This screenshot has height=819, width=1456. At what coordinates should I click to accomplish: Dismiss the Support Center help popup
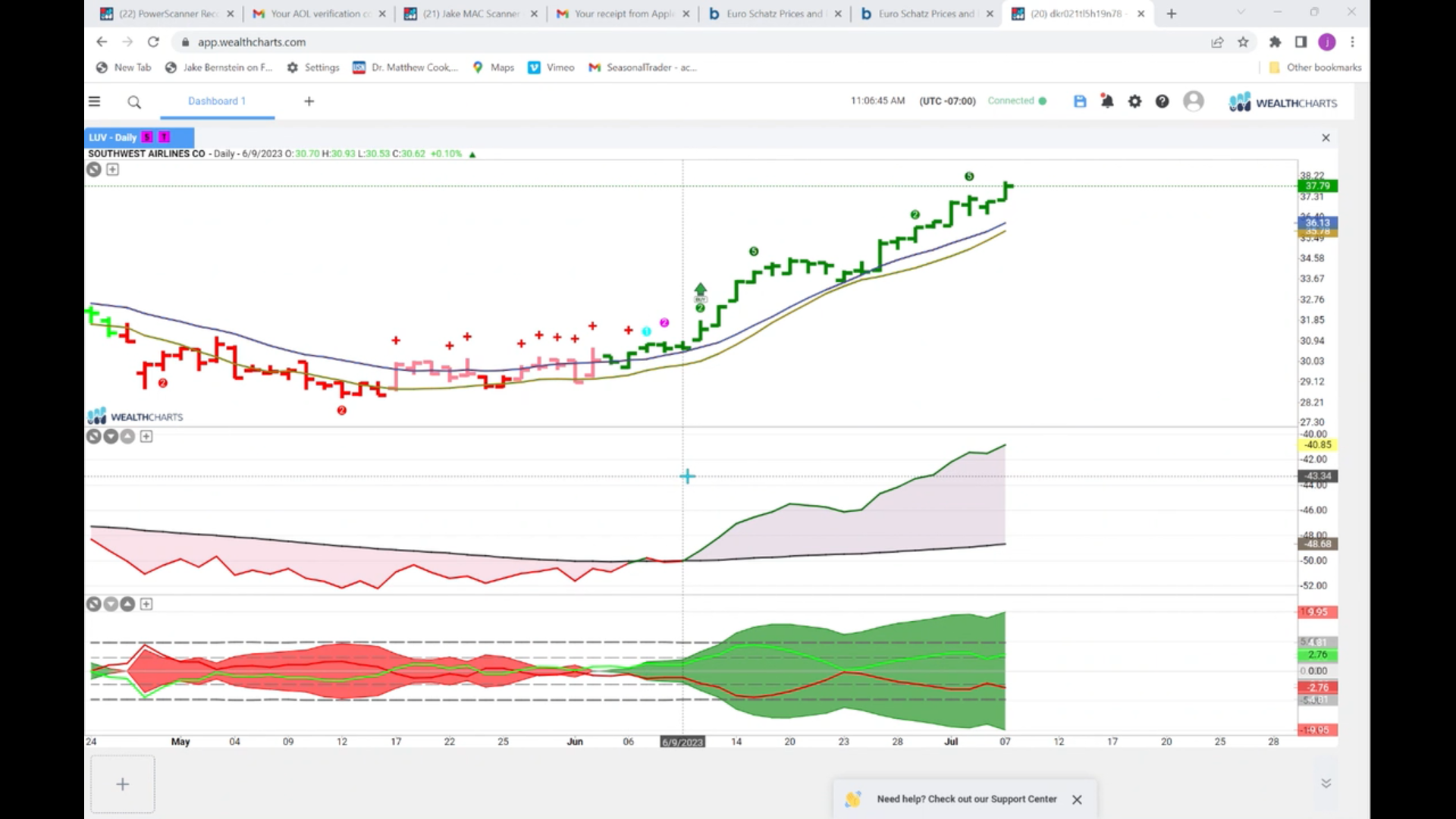point(1077,799)
